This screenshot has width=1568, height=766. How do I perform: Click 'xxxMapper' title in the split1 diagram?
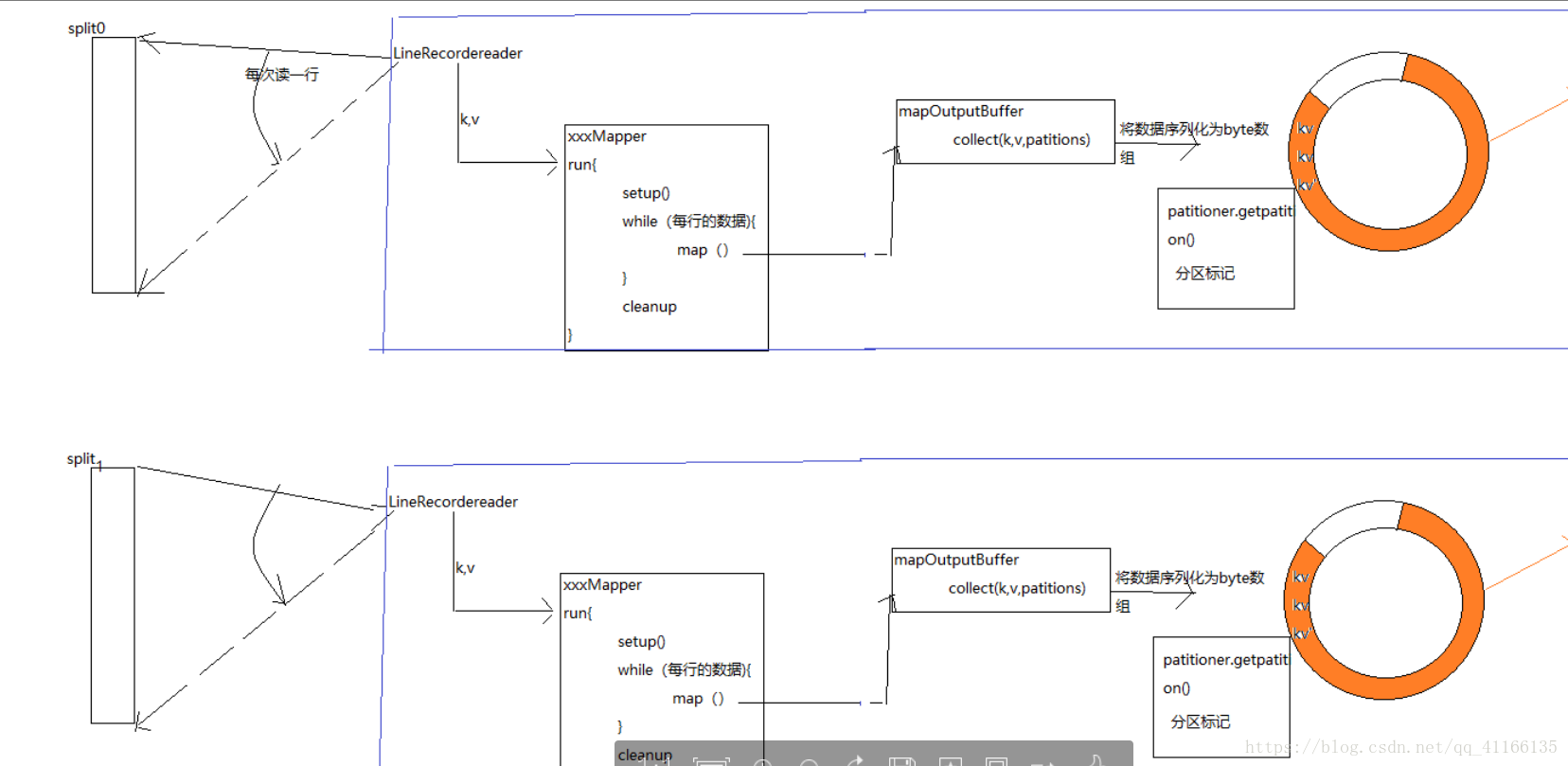[602, 585]
